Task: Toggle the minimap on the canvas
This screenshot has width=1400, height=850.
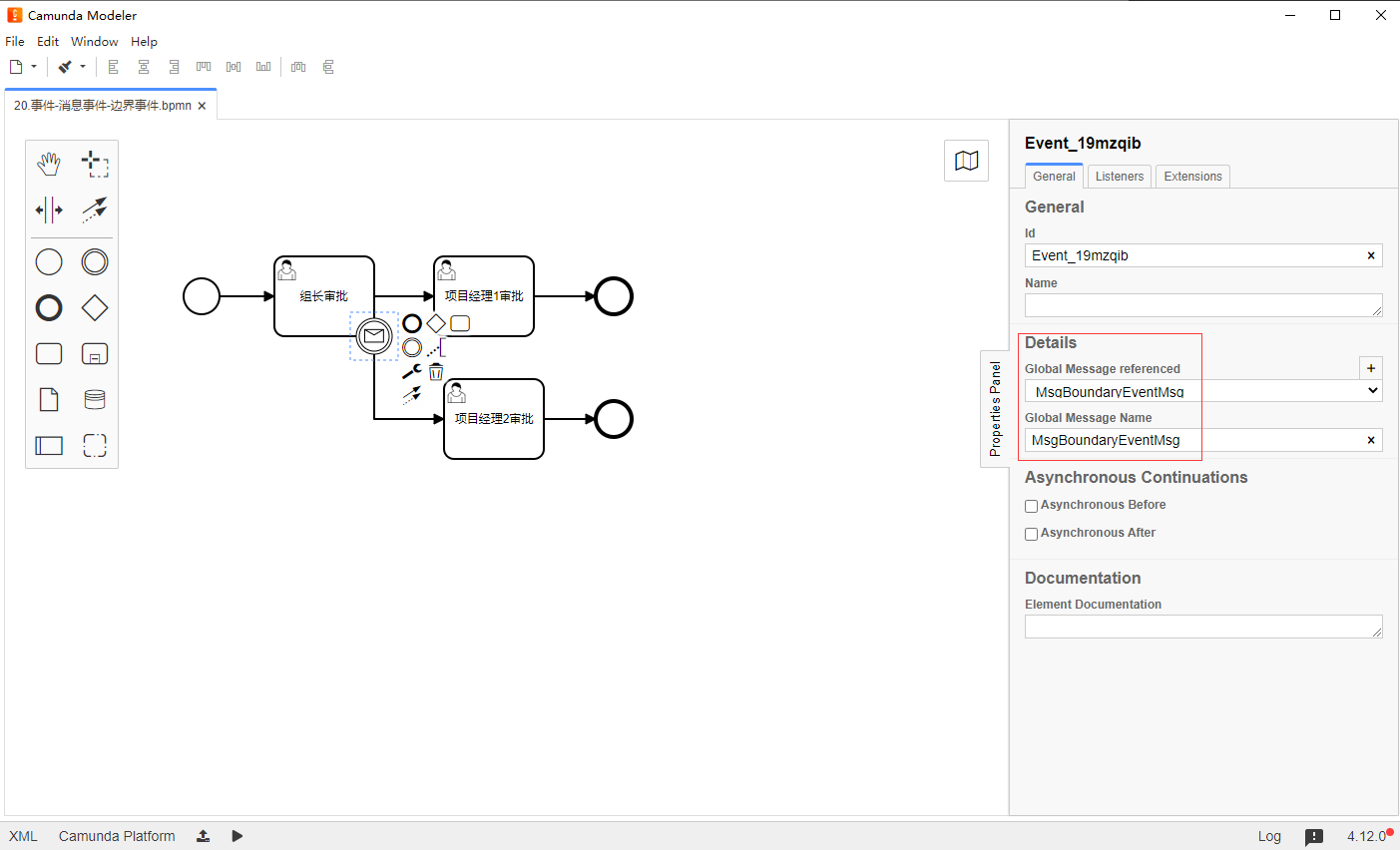Action: coord(966,161)
